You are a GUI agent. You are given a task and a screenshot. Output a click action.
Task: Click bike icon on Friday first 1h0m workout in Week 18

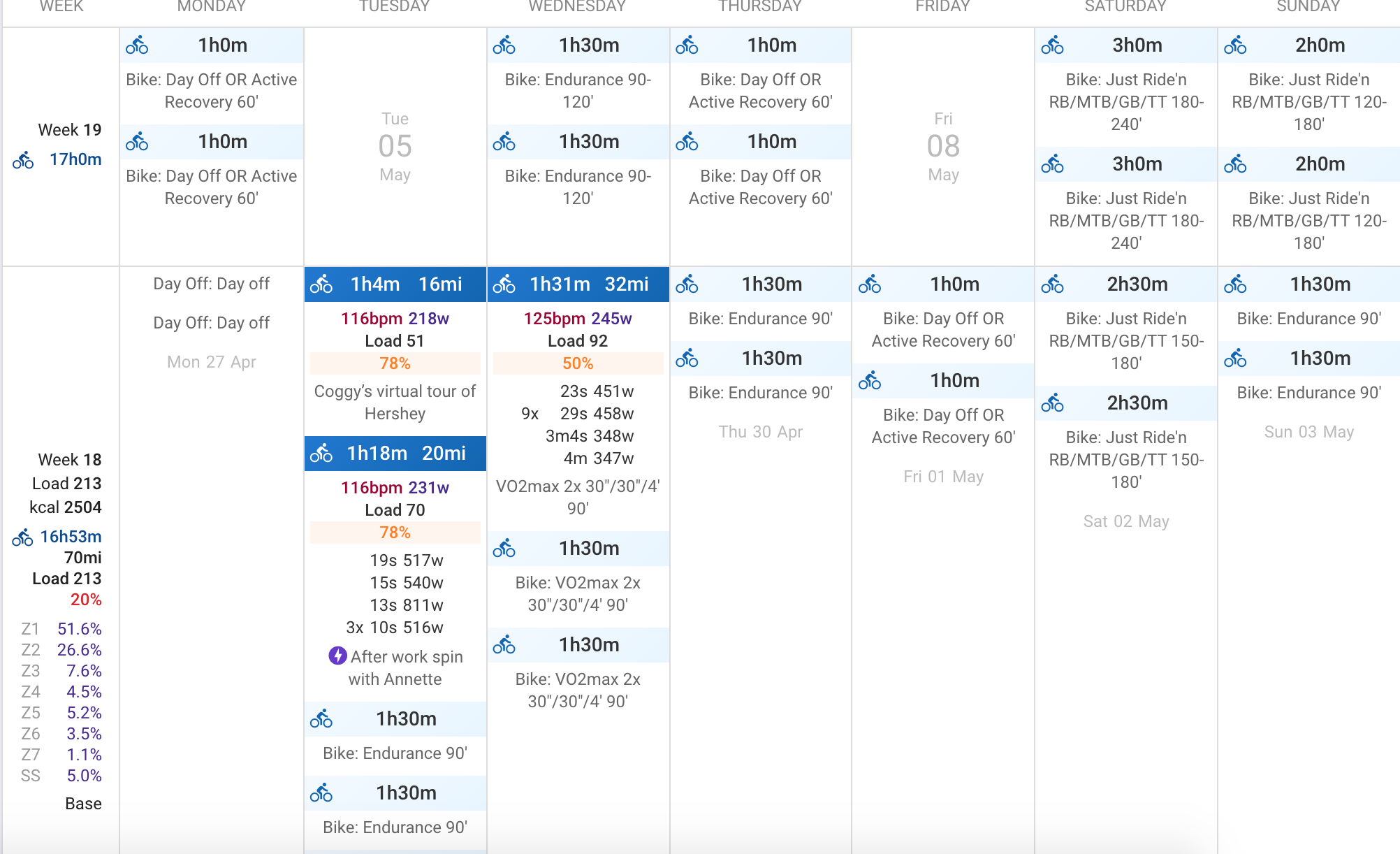(x=870, y=284)
